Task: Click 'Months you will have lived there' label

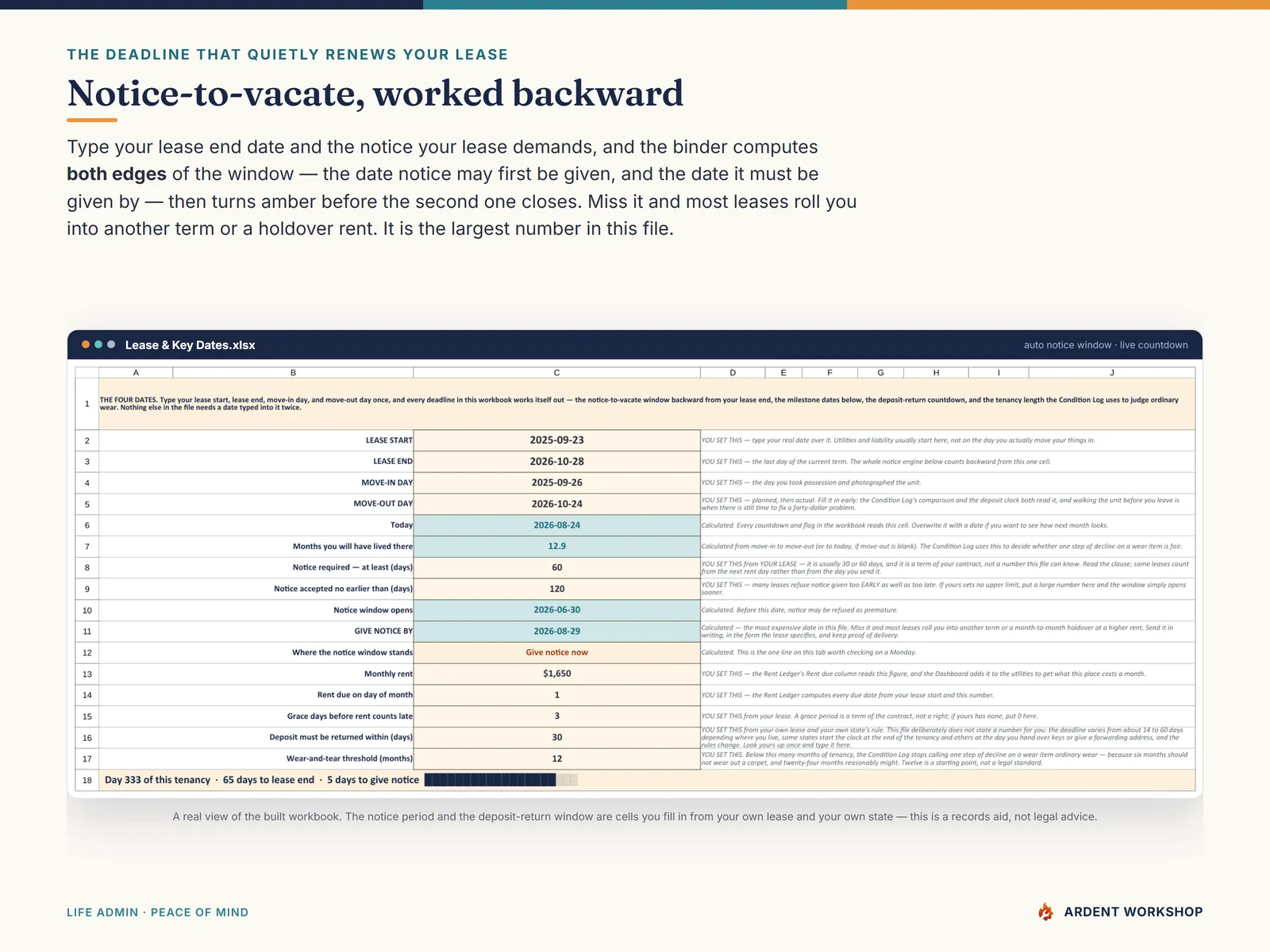Action: pyautogui.click(x=352, y=547)
